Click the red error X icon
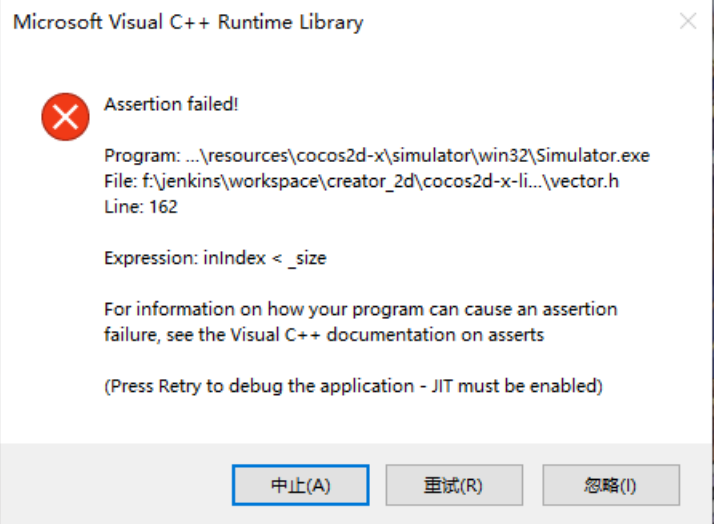Screen dimensions: 714x524 (x=65, y=117)
